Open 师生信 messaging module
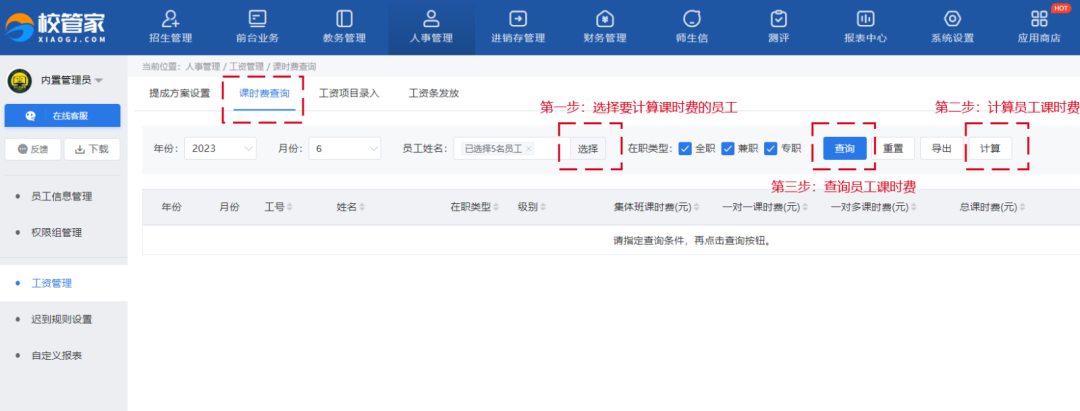1080x411 pixels. 691,27
